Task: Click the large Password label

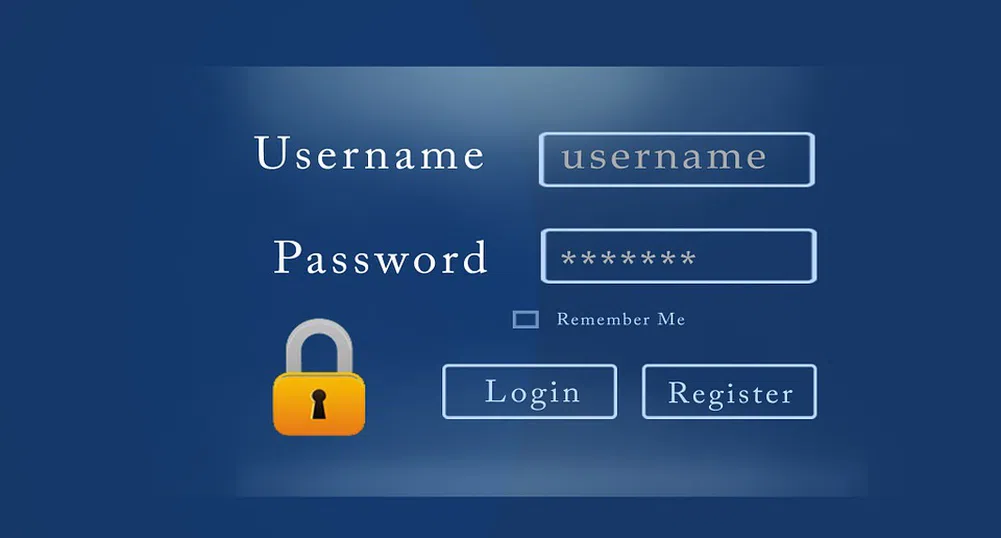Action: tap(380, 257)
